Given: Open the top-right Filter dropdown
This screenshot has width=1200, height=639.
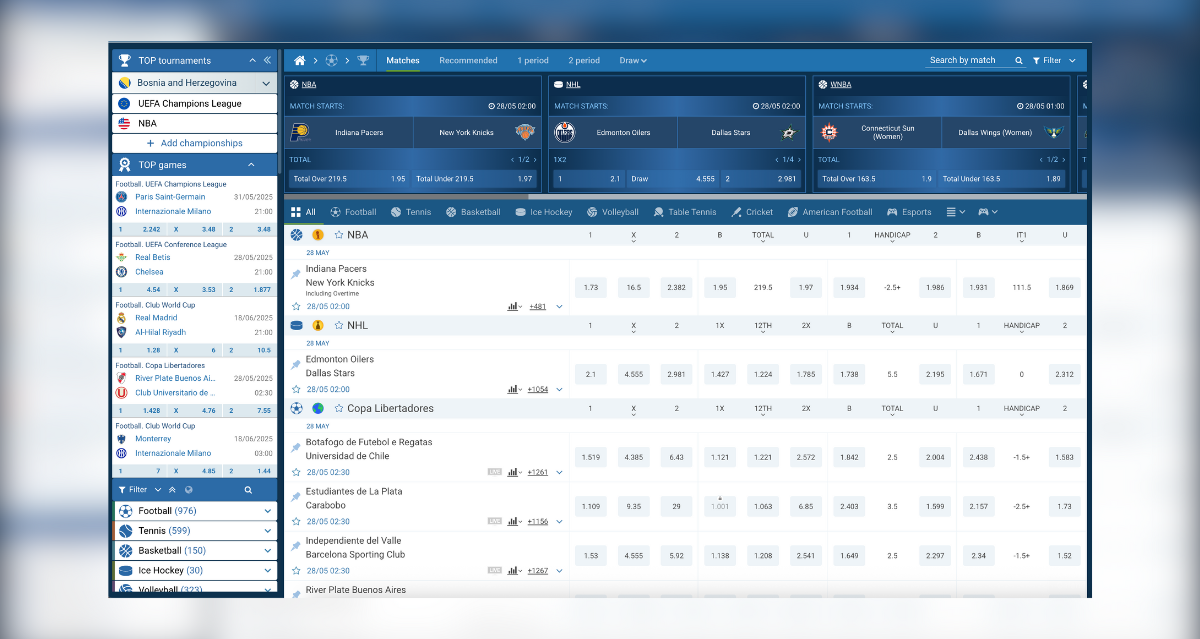Looking at the screenshot, I should (1054, 60).
